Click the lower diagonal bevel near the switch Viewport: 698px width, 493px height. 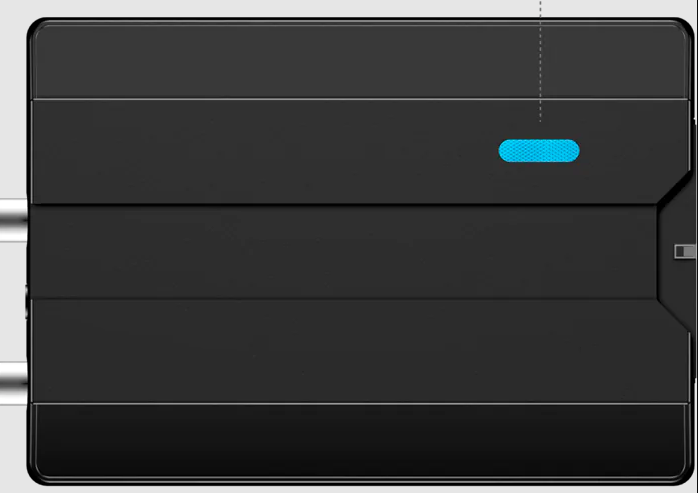(x=676, y=314)
